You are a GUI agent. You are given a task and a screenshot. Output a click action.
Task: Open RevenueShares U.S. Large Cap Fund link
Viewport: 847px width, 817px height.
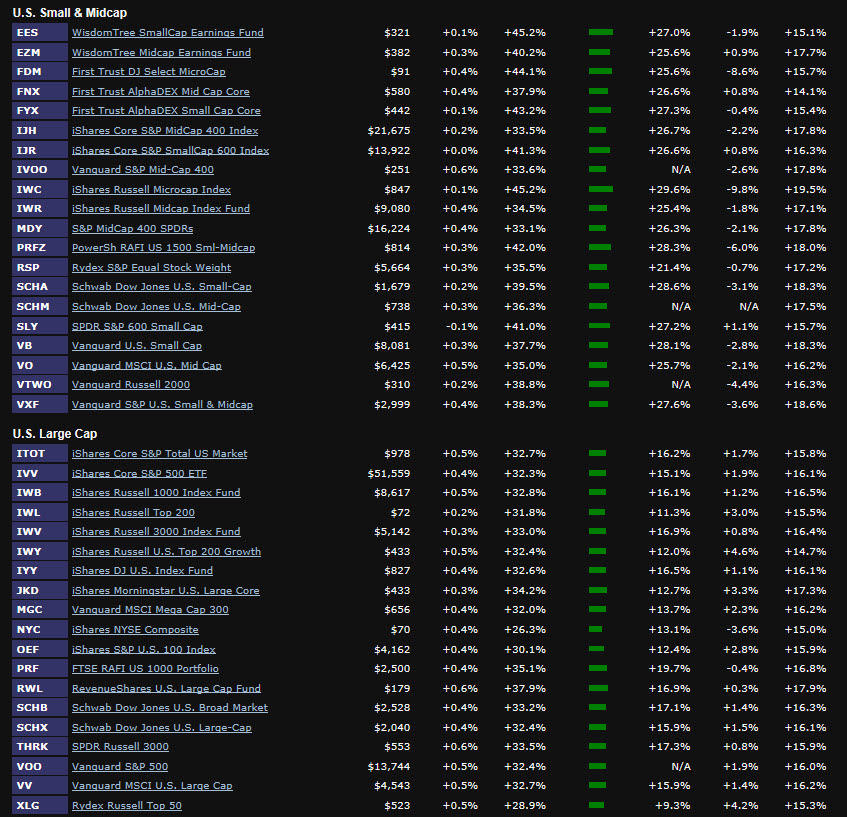point(166,688)
